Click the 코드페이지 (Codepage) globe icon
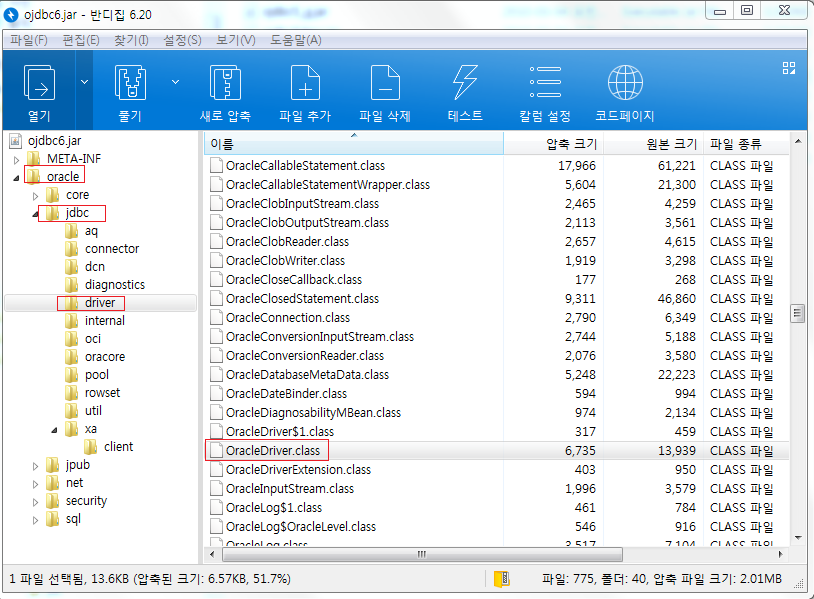The image size is (814, 599). (x=625, y=83)
